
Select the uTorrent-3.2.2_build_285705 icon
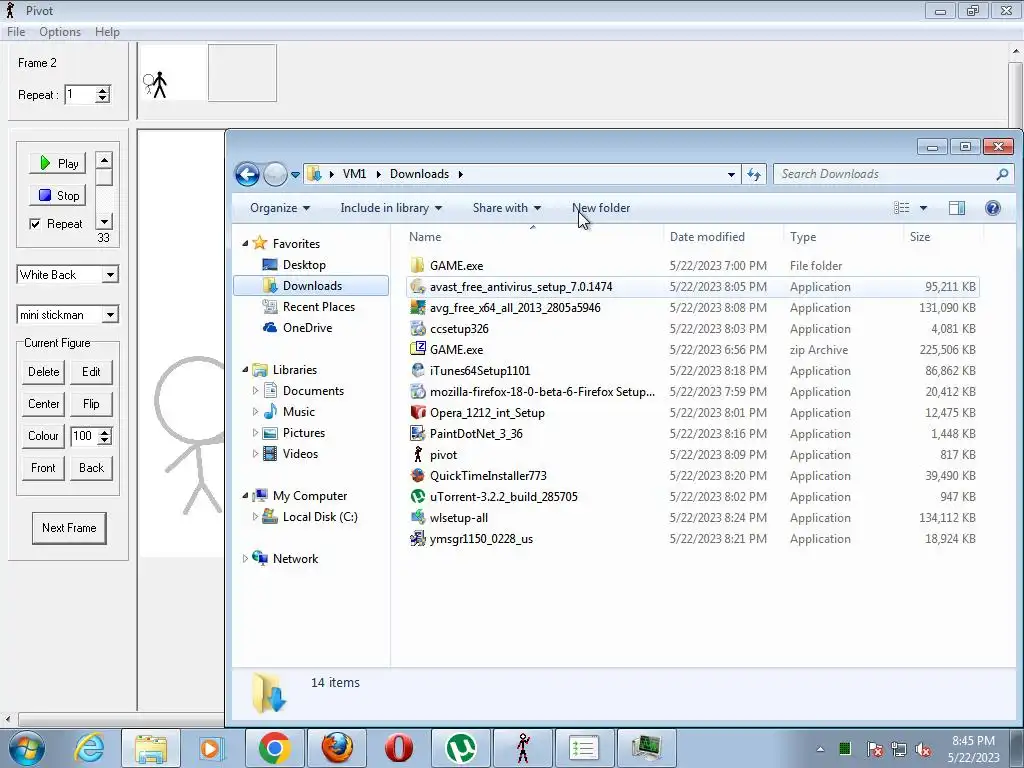click(x=418, y=496)
